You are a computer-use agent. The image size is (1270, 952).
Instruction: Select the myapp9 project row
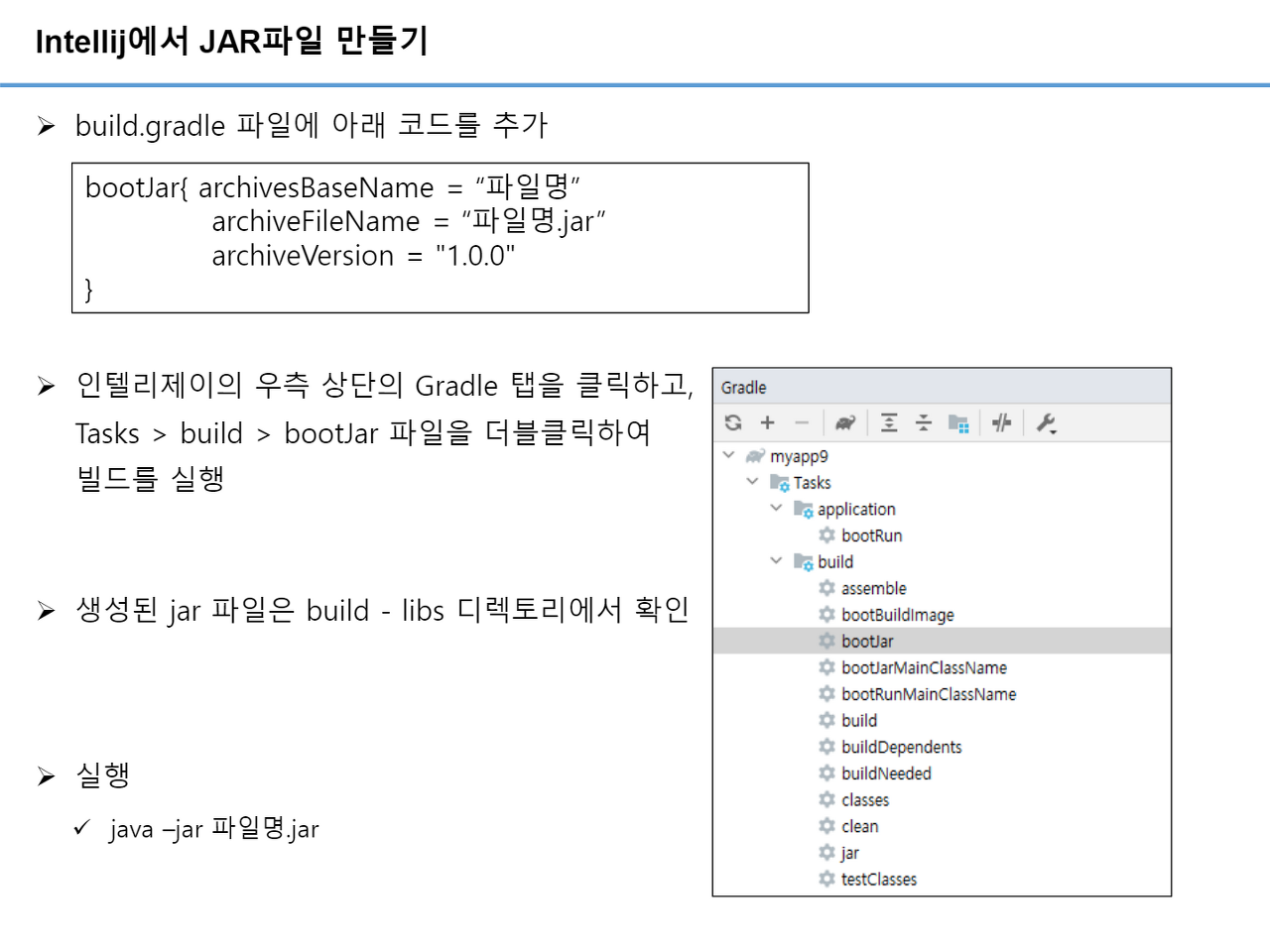coord(942,456)
